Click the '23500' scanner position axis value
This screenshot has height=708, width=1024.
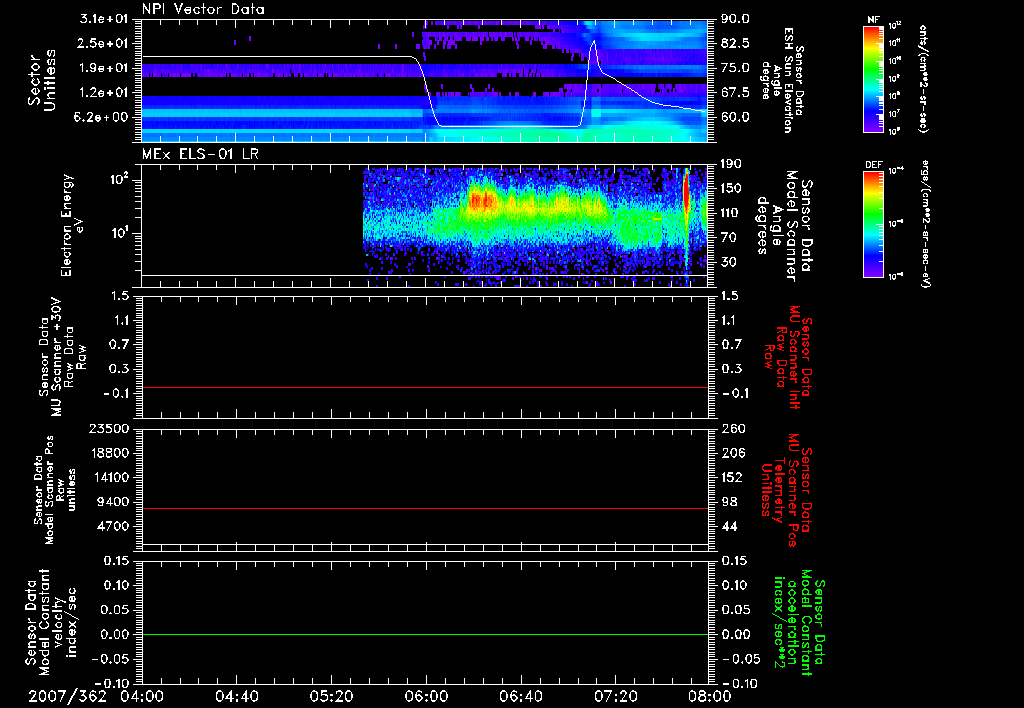click(110, 429)
